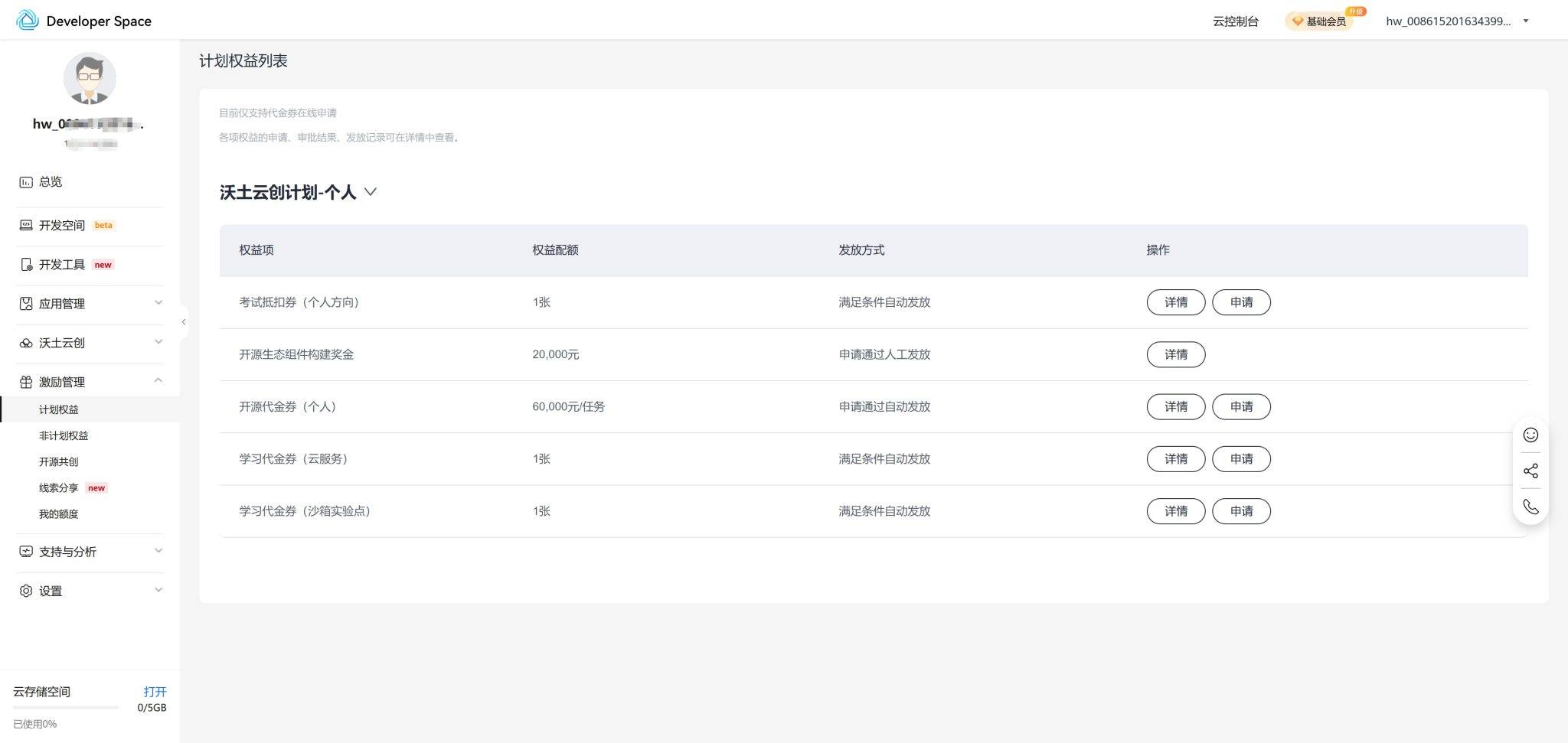Select 非计划权益 in the sidebar
Viewport: 1568px width, 743px height.
64,436
